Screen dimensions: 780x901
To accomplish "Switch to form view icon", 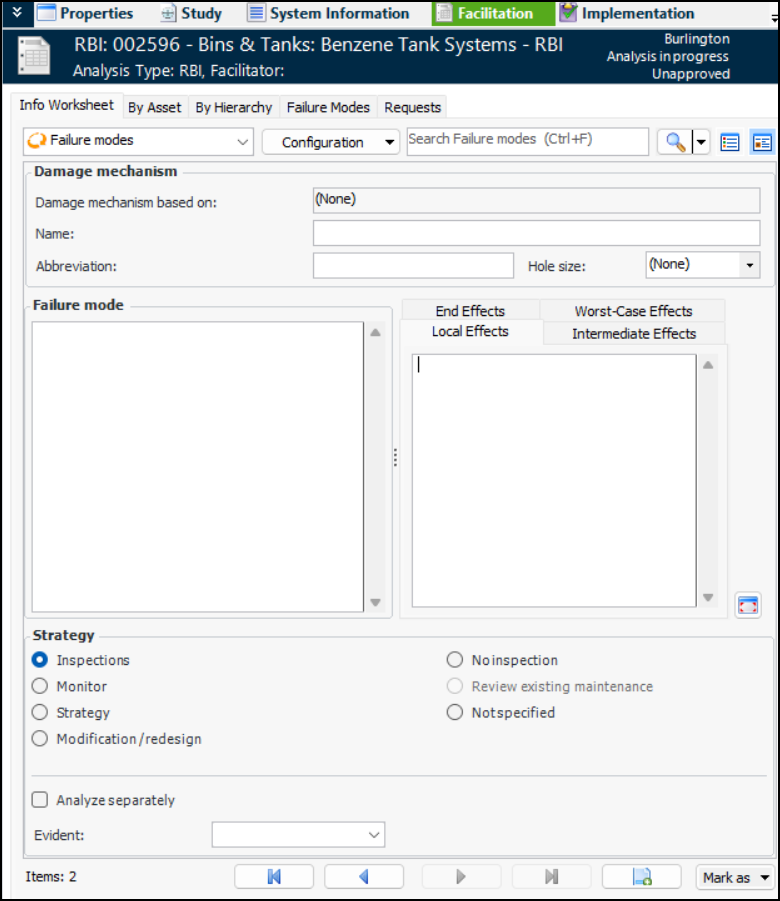I will [762, 142].
